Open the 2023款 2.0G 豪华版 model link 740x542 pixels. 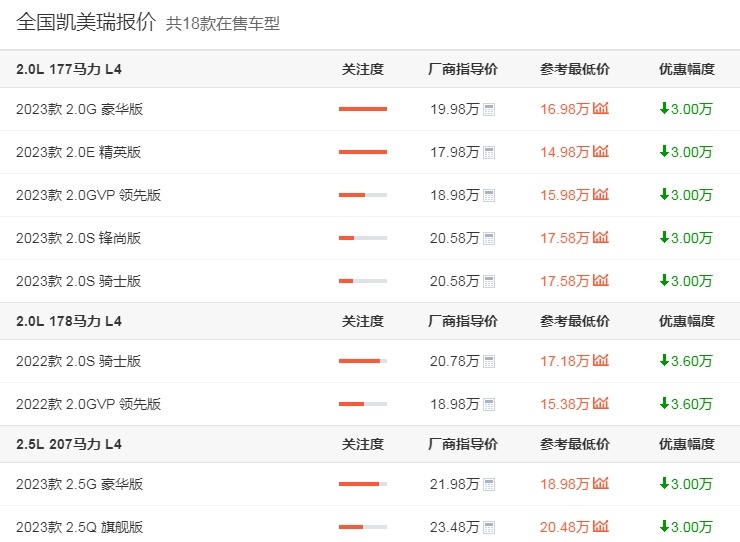click(79, 109)
